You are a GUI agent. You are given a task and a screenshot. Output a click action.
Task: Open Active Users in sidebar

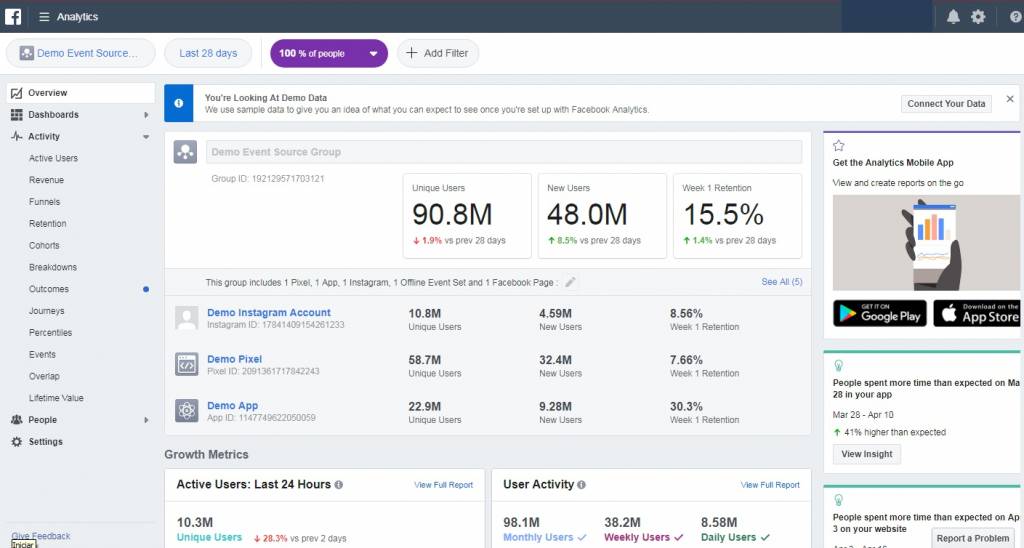tap(53, 158)
